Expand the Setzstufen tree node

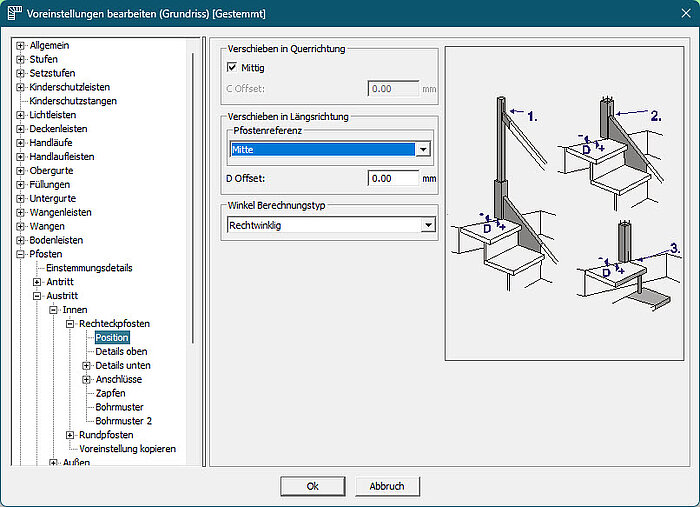[20, 73]
